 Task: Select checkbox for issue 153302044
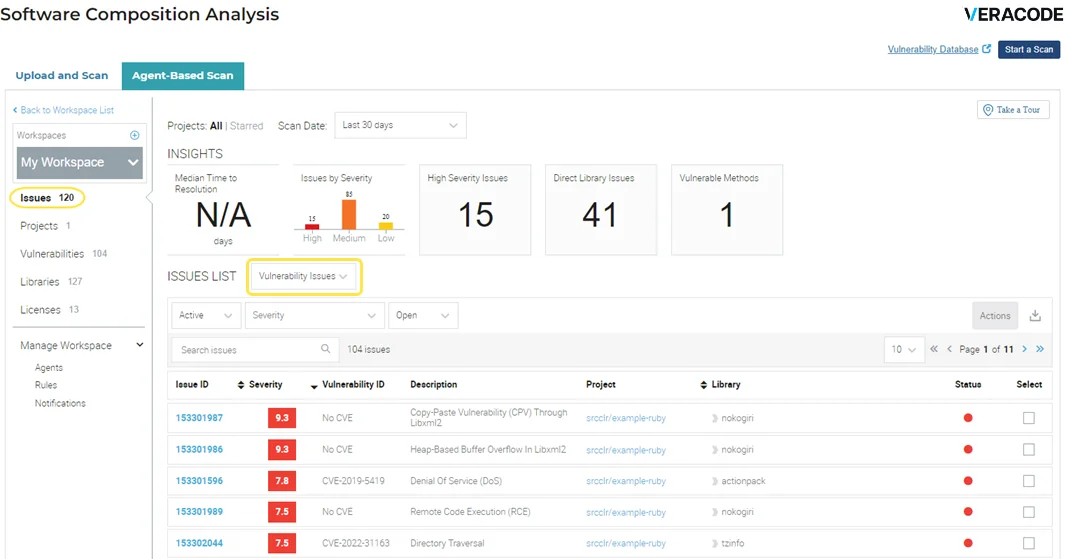click(x=1029, y=543)
